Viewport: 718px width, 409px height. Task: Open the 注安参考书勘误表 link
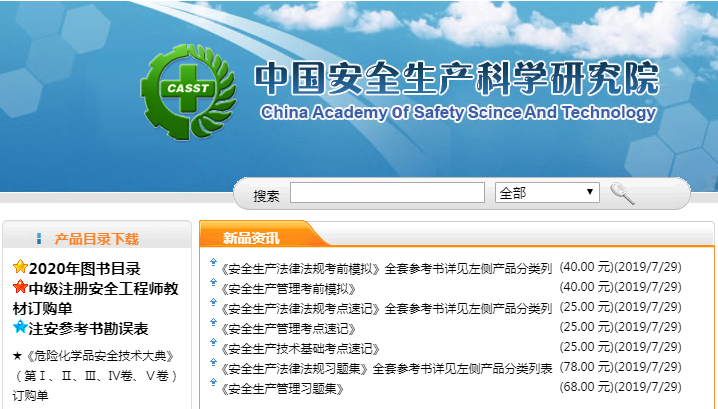point(88,328)
